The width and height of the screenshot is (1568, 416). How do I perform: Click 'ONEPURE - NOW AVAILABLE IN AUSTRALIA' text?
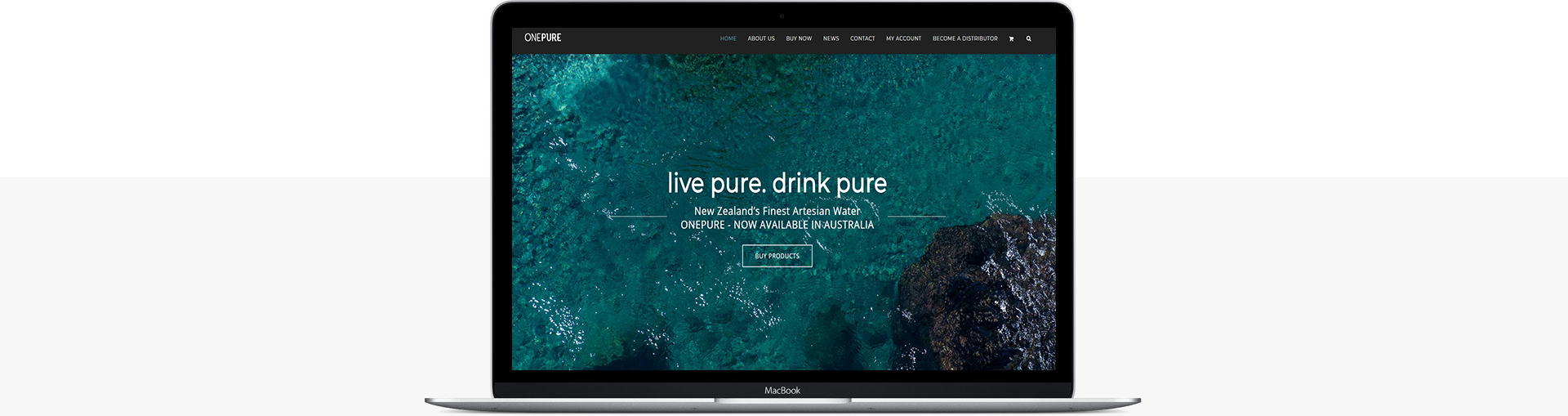click(x=777, y=225)
